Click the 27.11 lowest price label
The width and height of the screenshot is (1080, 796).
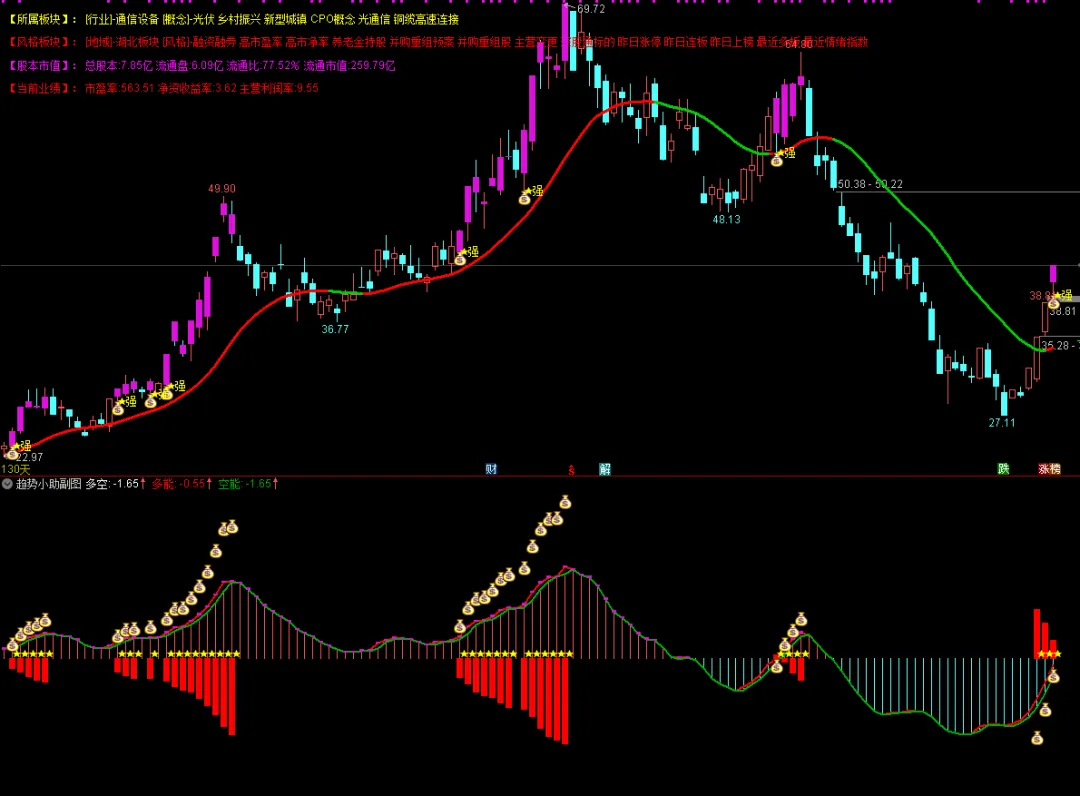click(1001, 422)
